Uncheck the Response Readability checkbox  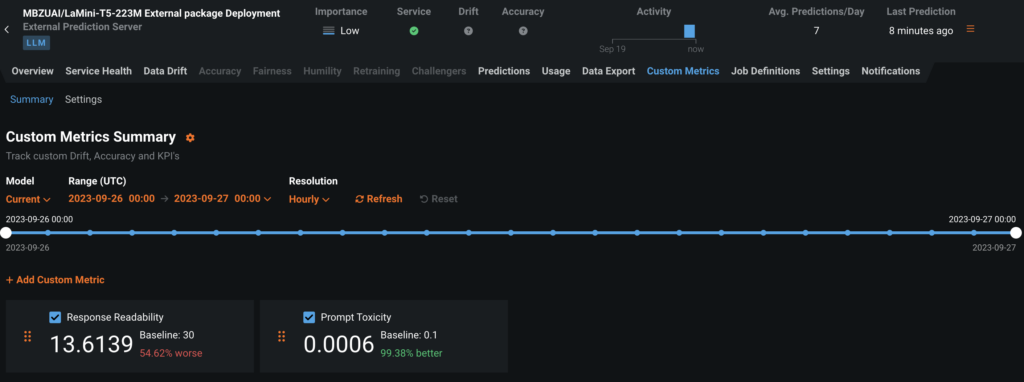[x=55, y=317]
